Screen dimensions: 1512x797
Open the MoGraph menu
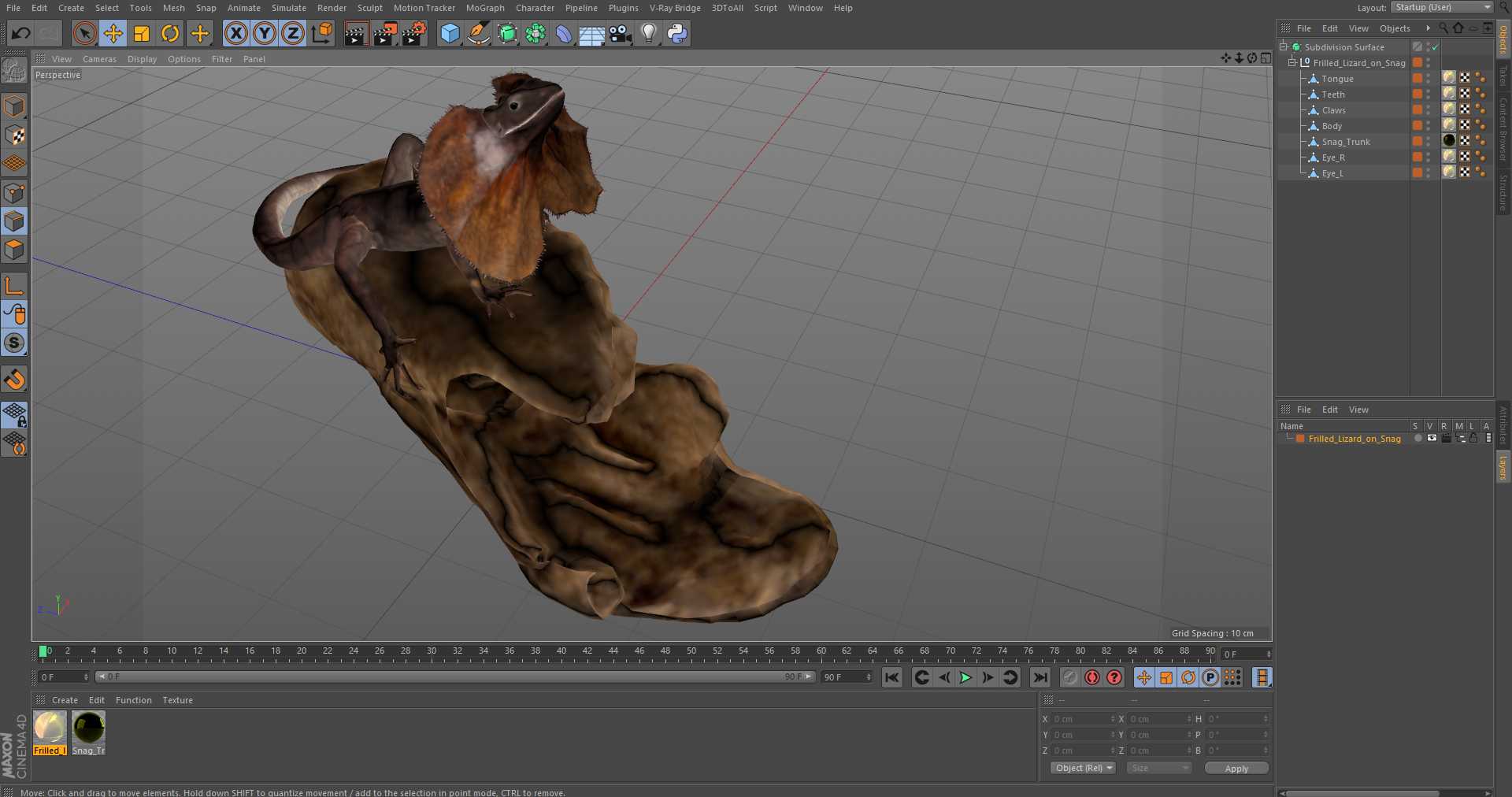pos(484,8)
